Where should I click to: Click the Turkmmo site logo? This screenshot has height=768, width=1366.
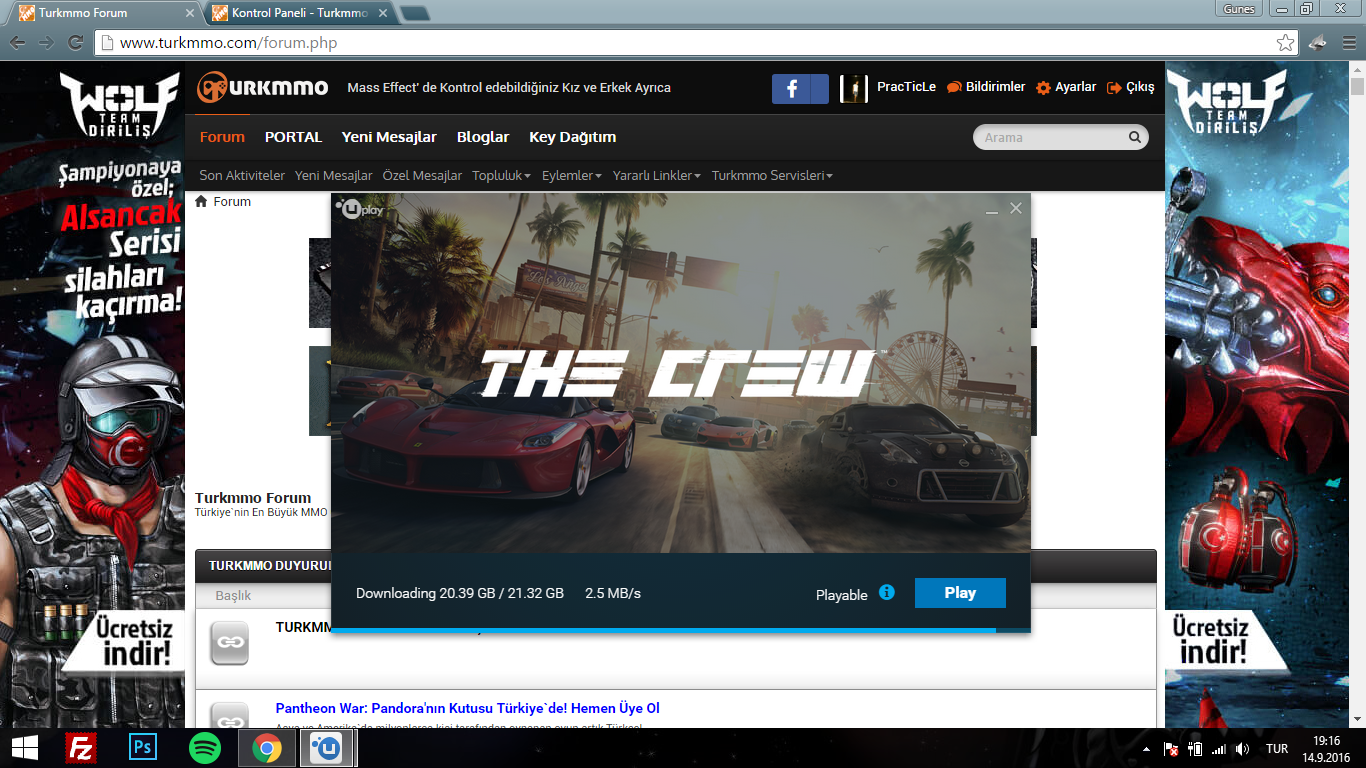click(263, 88)
